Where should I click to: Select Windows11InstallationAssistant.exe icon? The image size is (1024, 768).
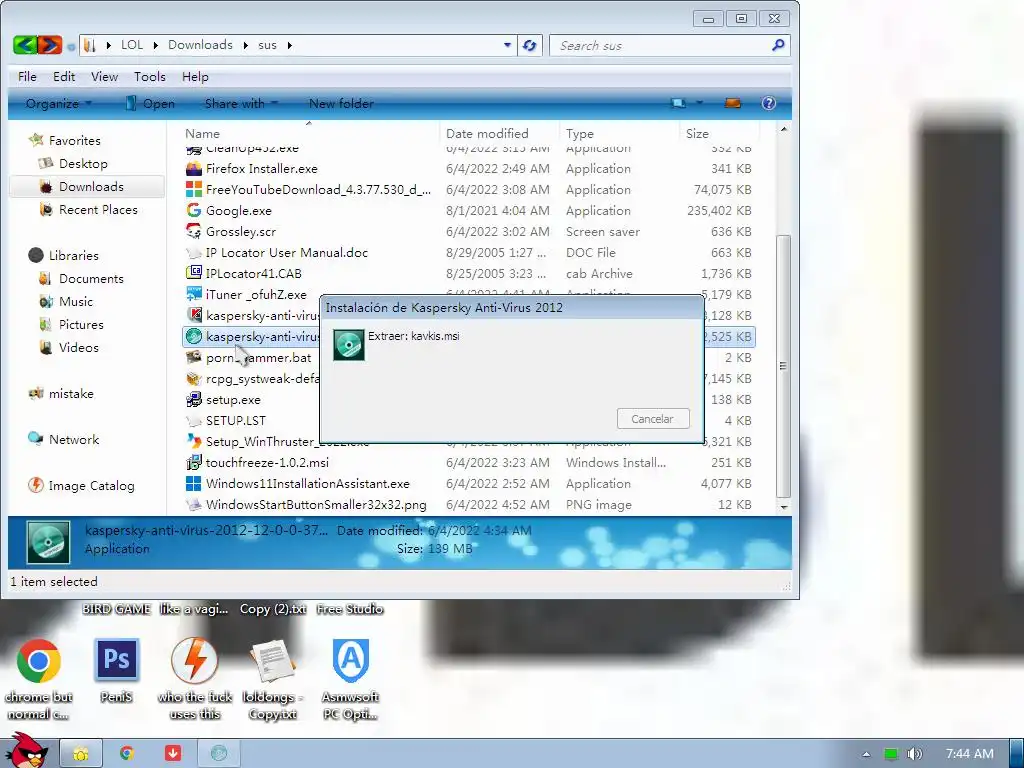pyautogui.click(x=194, y=483)
